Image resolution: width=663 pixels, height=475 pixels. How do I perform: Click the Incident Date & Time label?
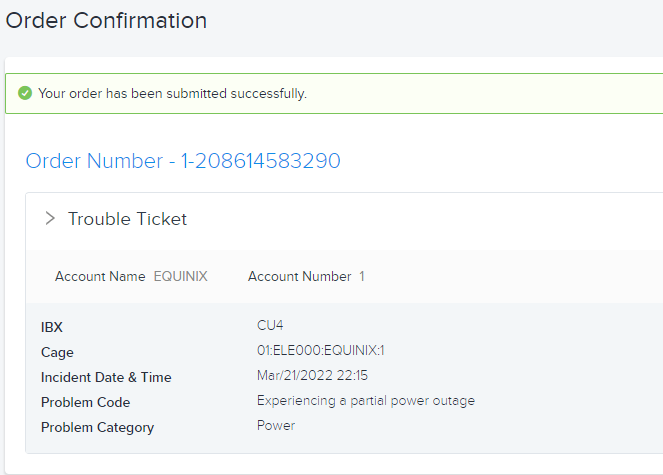click(x=106, y=377)
